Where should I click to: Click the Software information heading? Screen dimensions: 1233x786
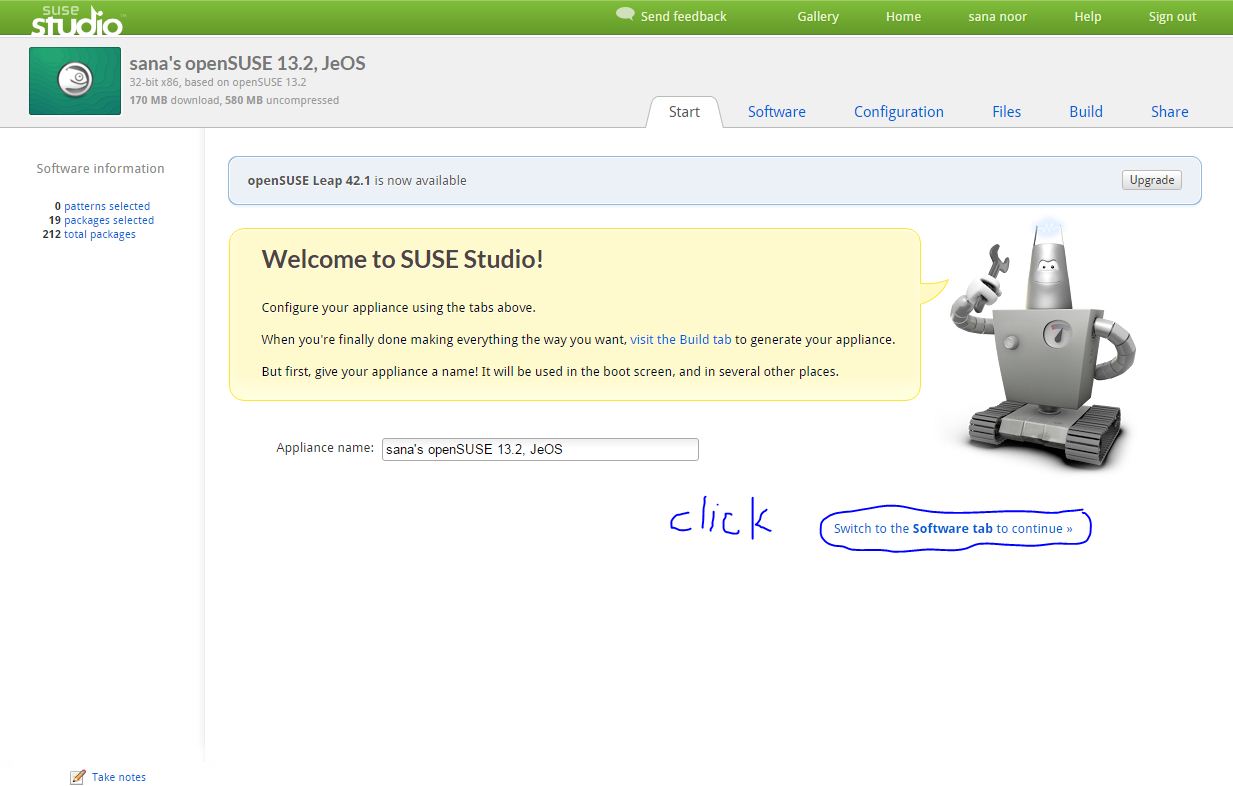(100, 168)
